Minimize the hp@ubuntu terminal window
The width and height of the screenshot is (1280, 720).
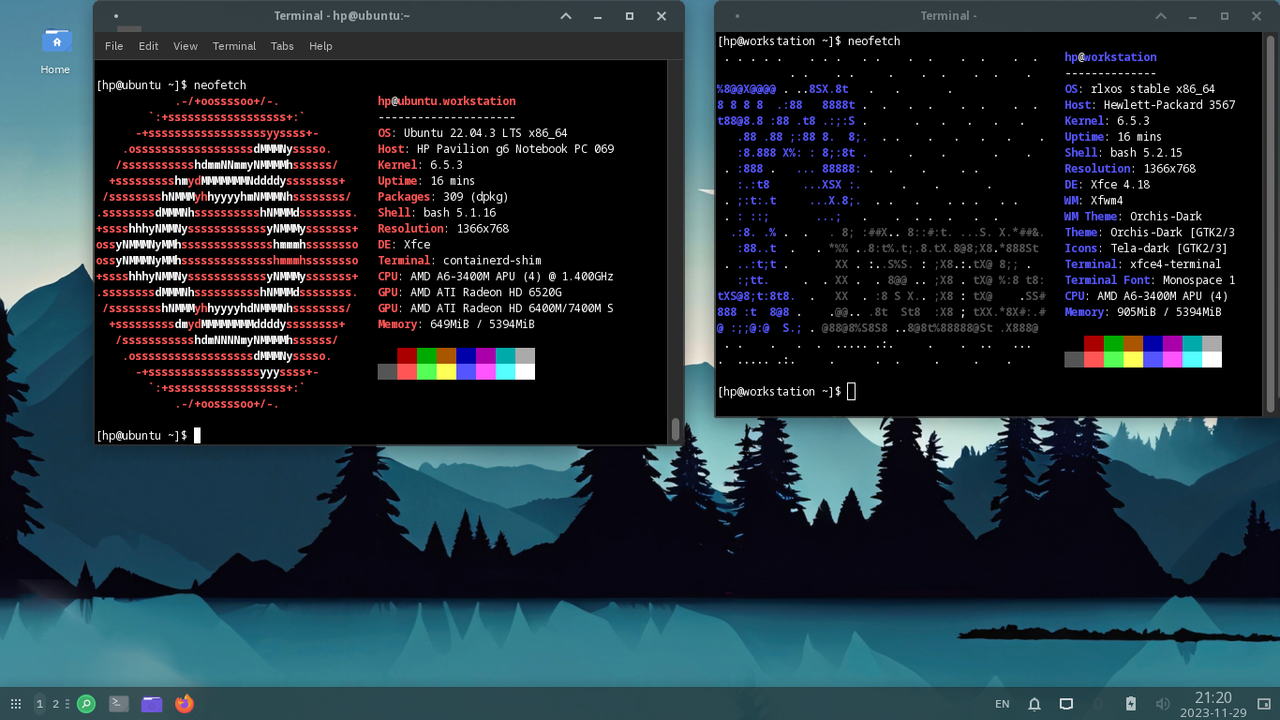598,17
